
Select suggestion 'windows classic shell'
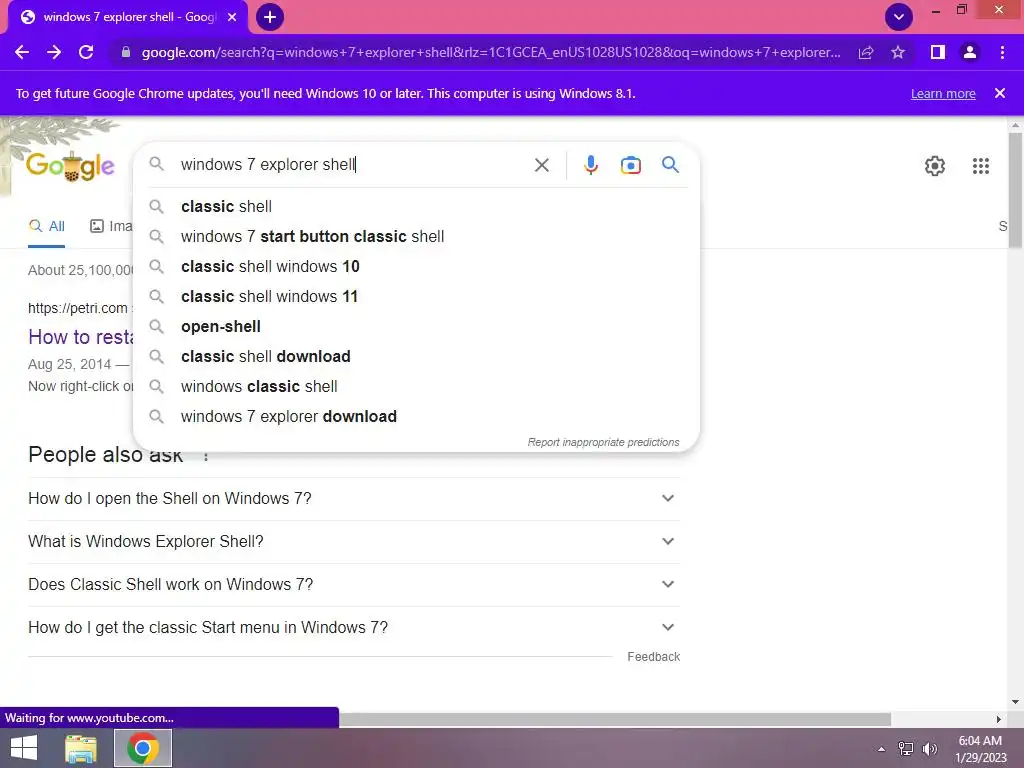pos(416,387)
